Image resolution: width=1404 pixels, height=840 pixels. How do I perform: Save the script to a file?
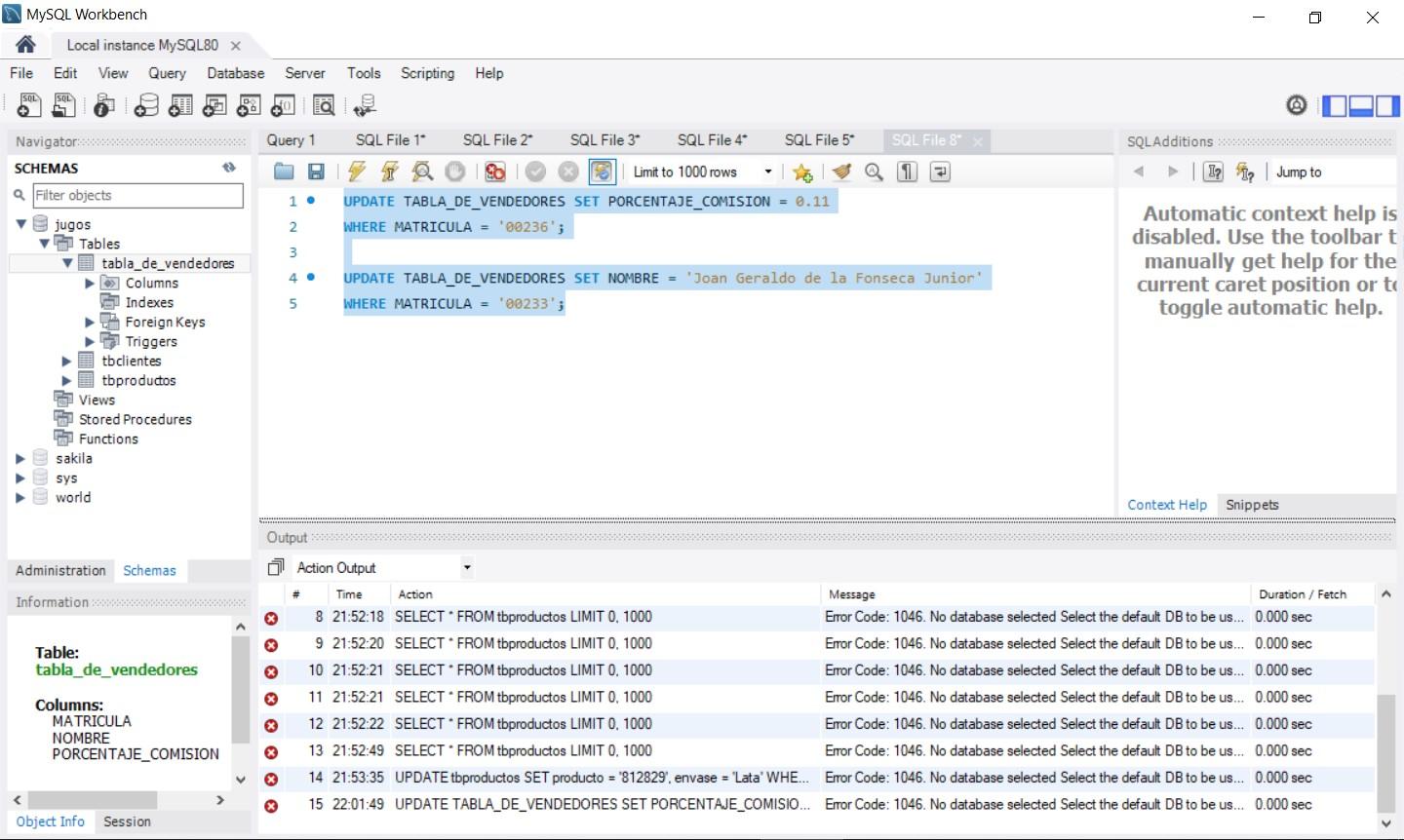pos(316,172)
